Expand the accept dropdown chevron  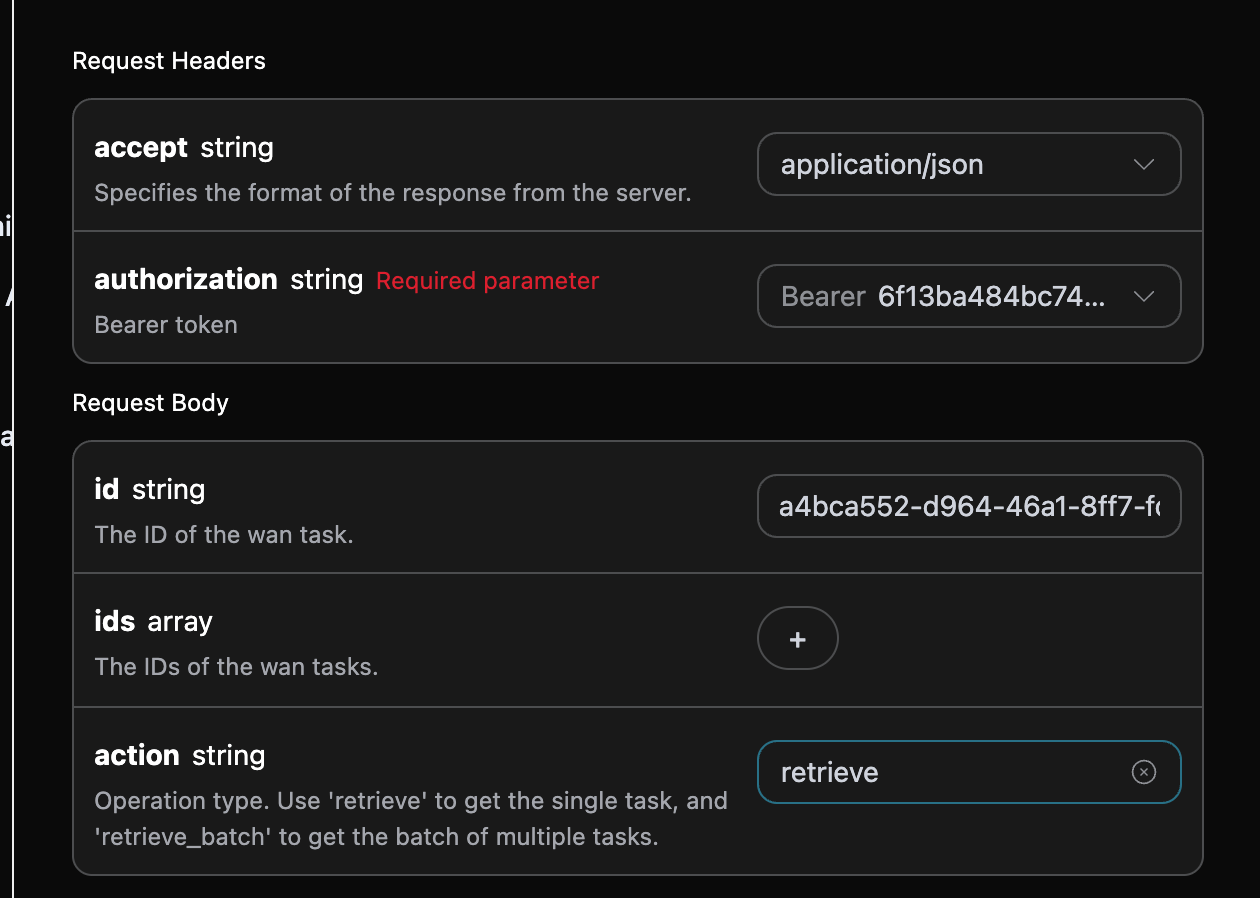tap(1144, 165)
